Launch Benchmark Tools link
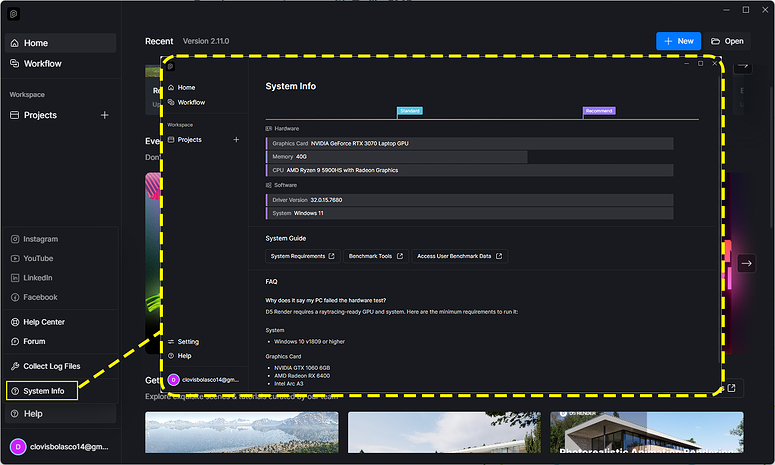The width and height of the screenshot is (775, 465). [x=376, y=256]
